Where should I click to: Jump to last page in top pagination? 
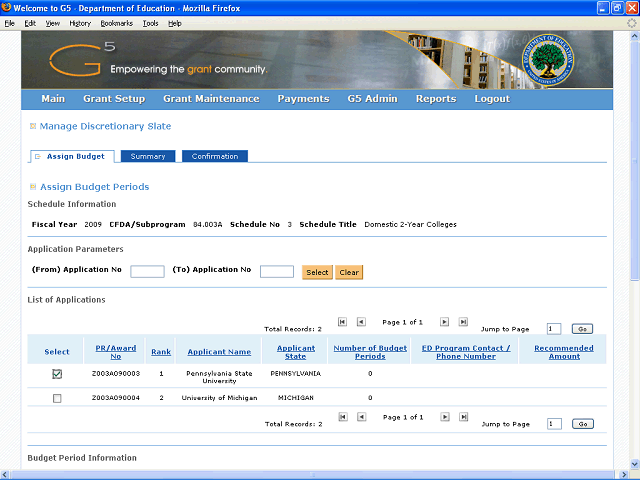pos(463,322)
